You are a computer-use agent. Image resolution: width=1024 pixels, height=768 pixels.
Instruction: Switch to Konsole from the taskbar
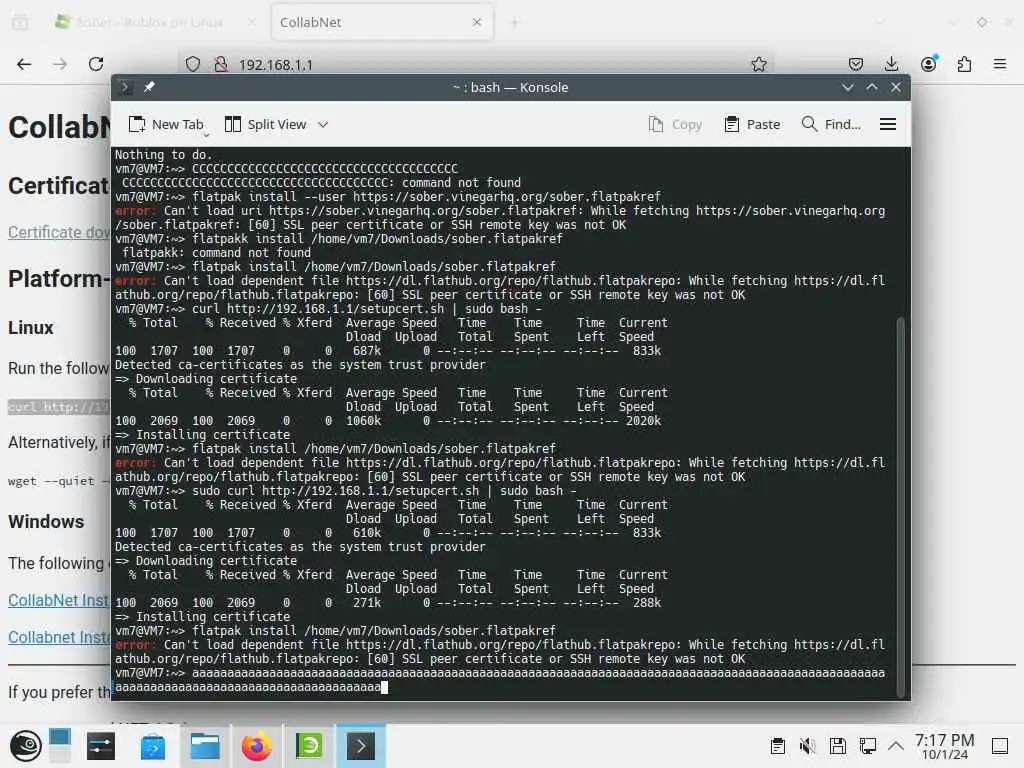pos(360,746)
